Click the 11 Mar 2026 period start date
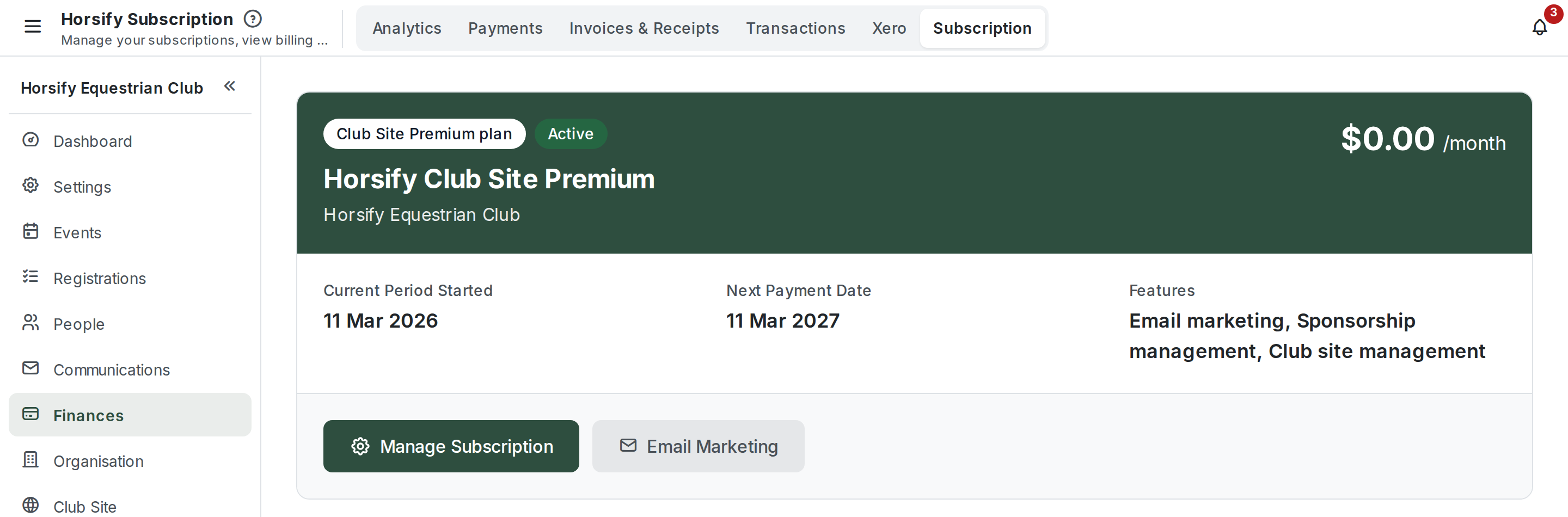Image resolution: width=1568 pixels, height=517 pixels. (x=381, y=321)
